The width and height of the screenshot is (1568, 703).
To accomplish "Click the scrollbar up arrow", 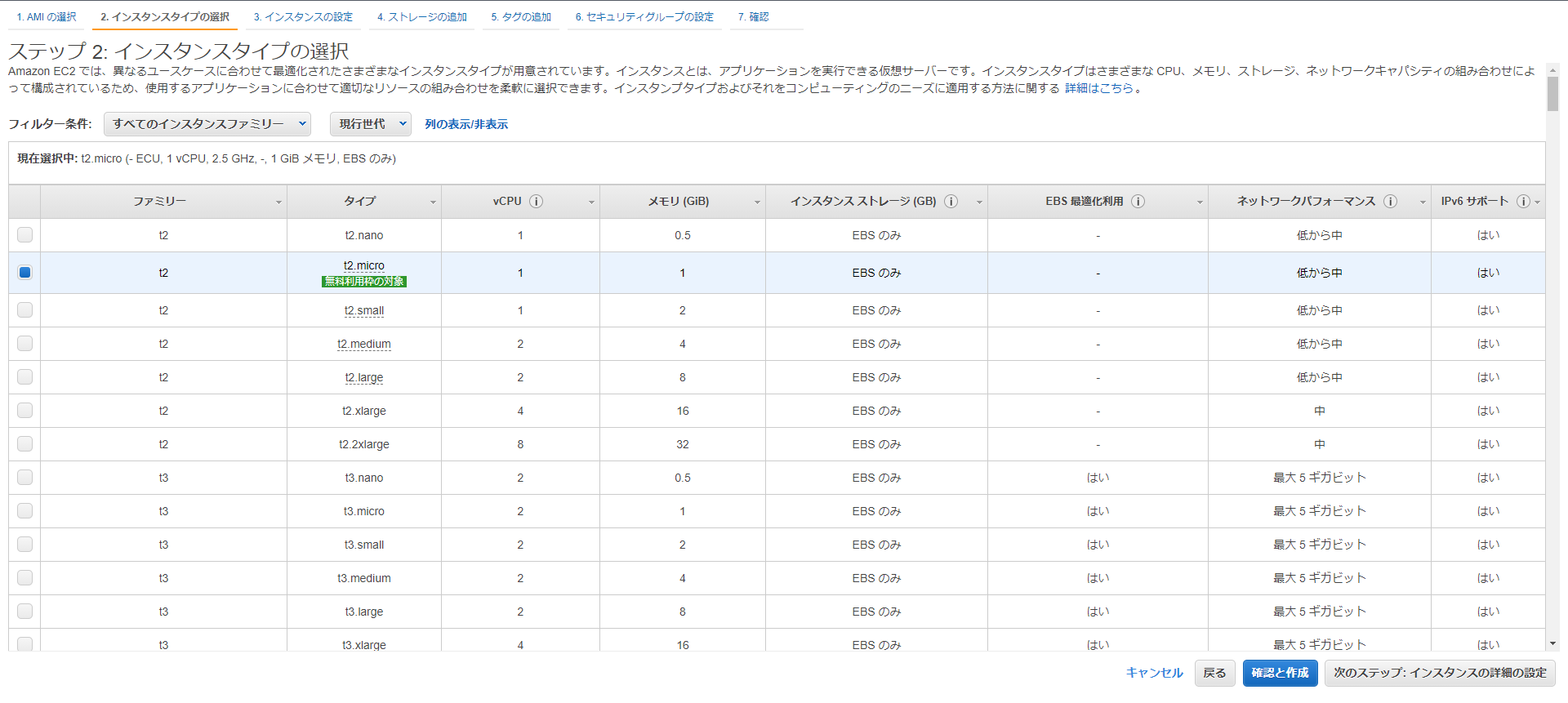I will point(1553,70).
